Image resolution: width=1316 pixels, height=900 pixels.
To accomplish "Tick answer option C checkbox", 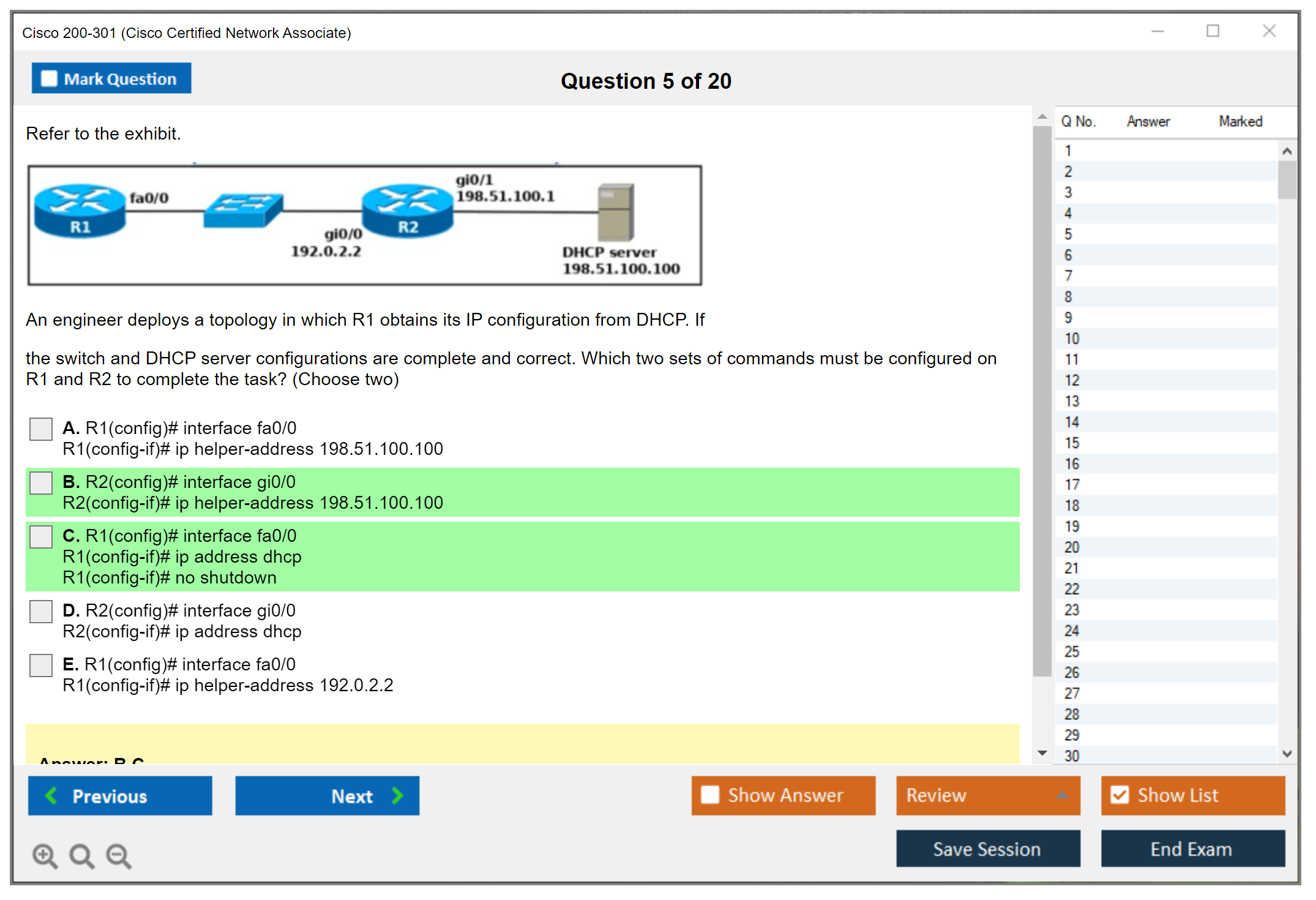I will click(x=41, y=537).
